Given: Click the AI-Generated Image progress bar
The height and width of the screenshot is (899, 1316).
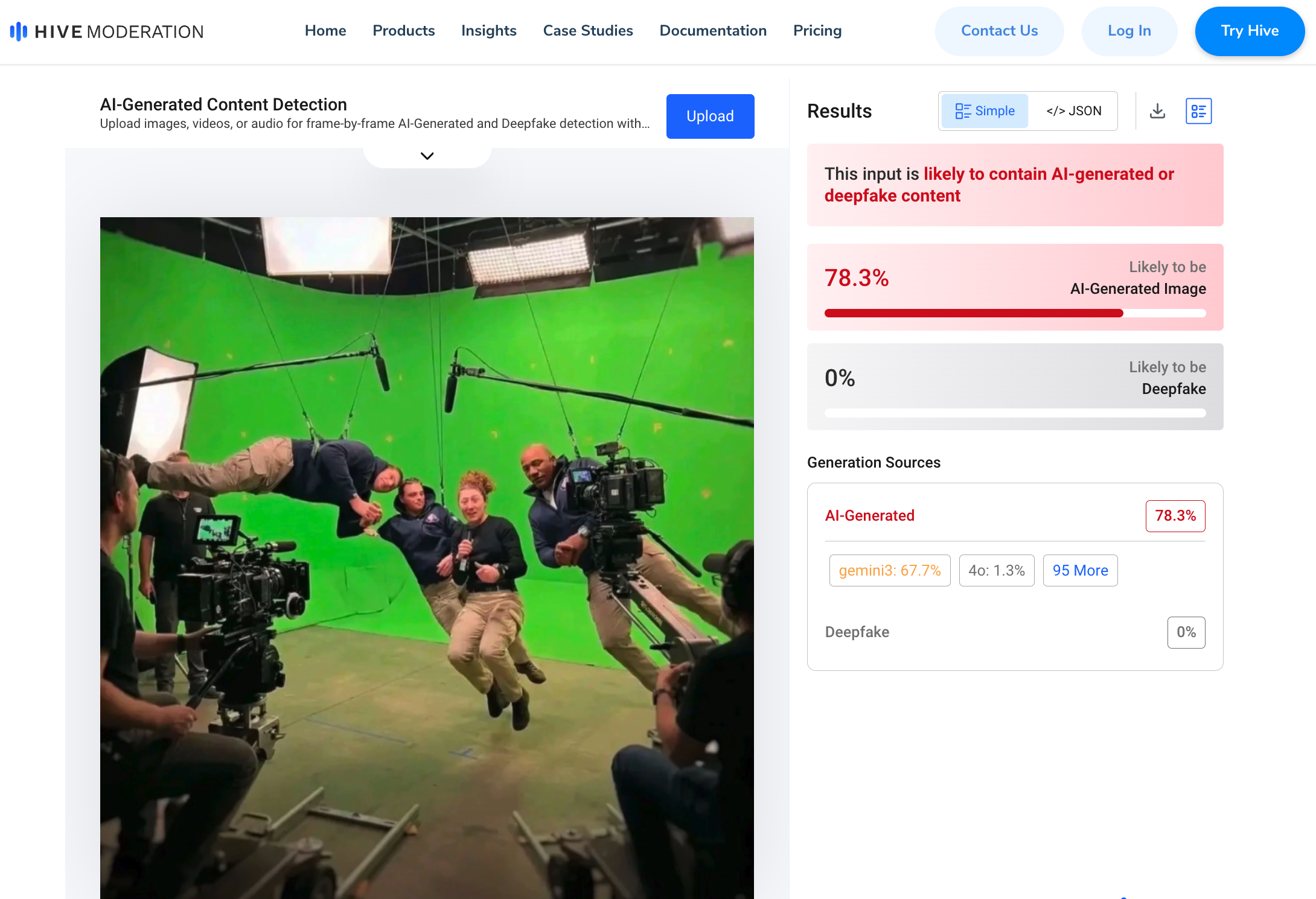Looking at the screenshot, I should click(x=1015, y=313).
